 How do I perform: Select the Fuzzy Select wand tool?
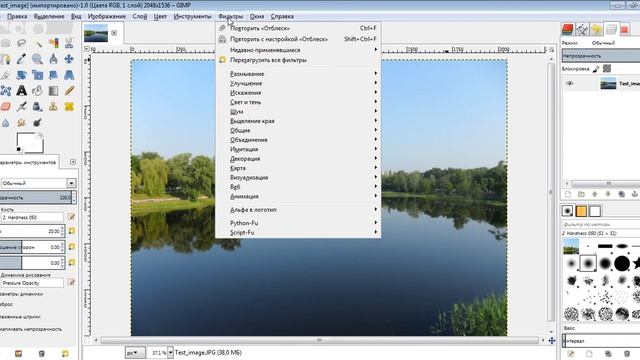(x=38, y=43)
